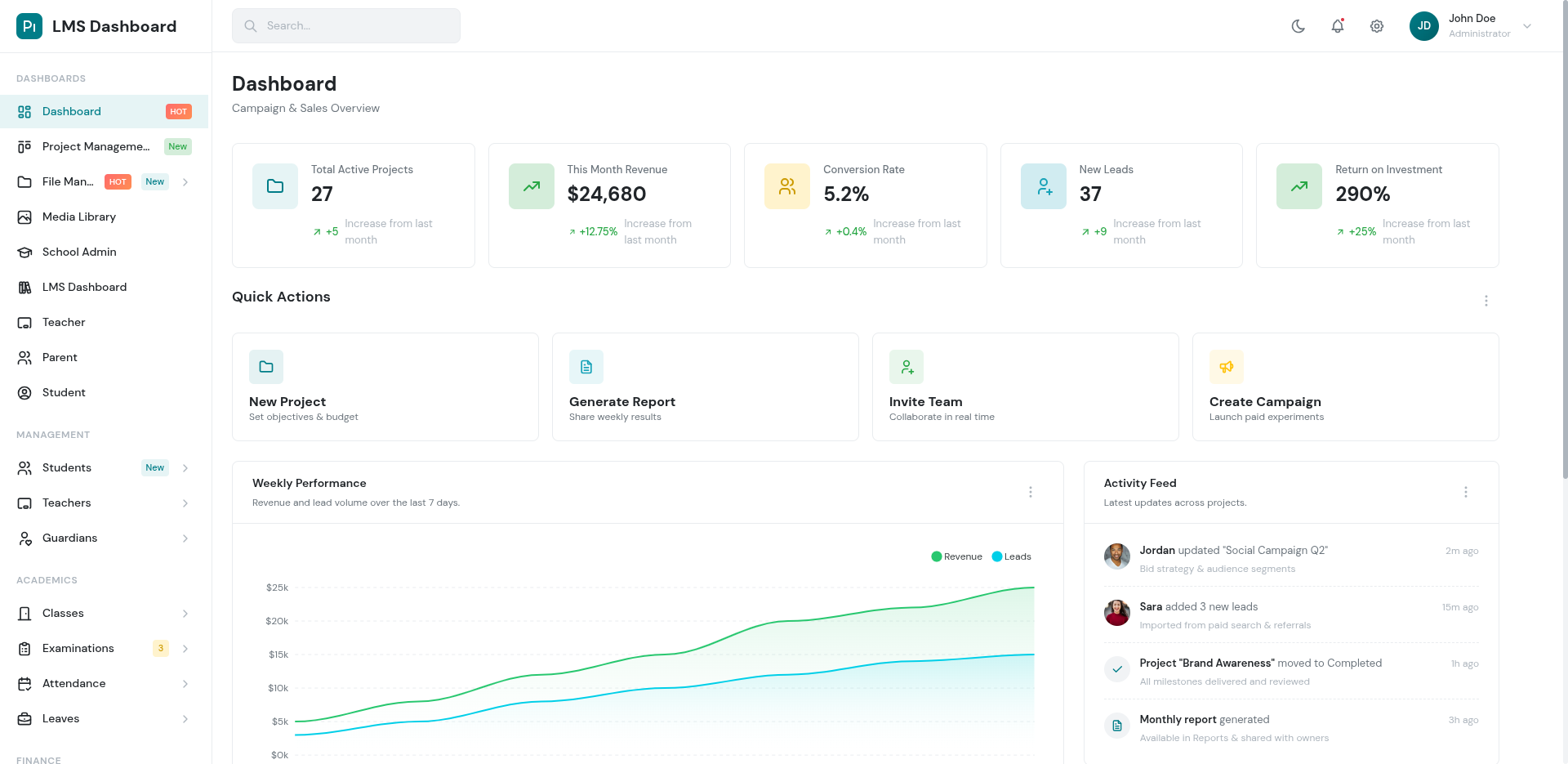Viewport: 1568px width, 764px height.
Task: Click the Invite Team quick action
Action: (x=1025, y=386)
